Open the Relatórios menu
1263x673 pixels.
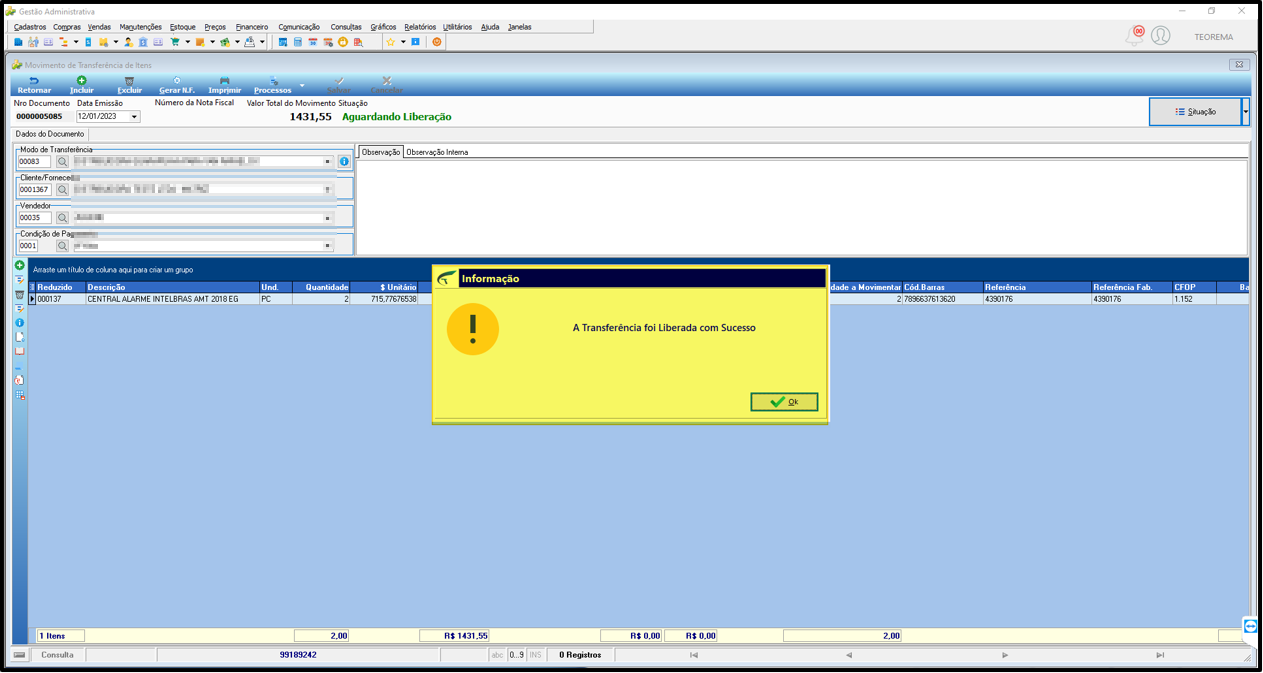pyautogui.click(x=420, y=27)
